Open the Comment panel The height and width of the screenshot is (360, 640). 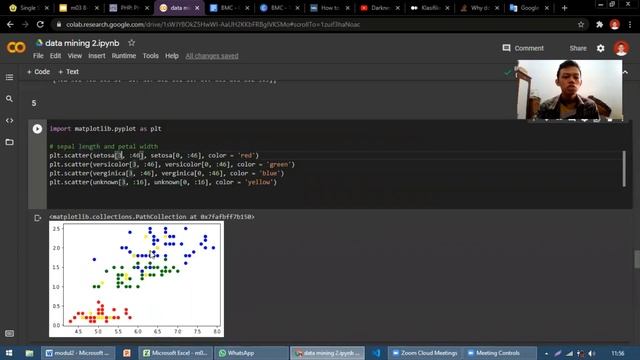[523, 48]
